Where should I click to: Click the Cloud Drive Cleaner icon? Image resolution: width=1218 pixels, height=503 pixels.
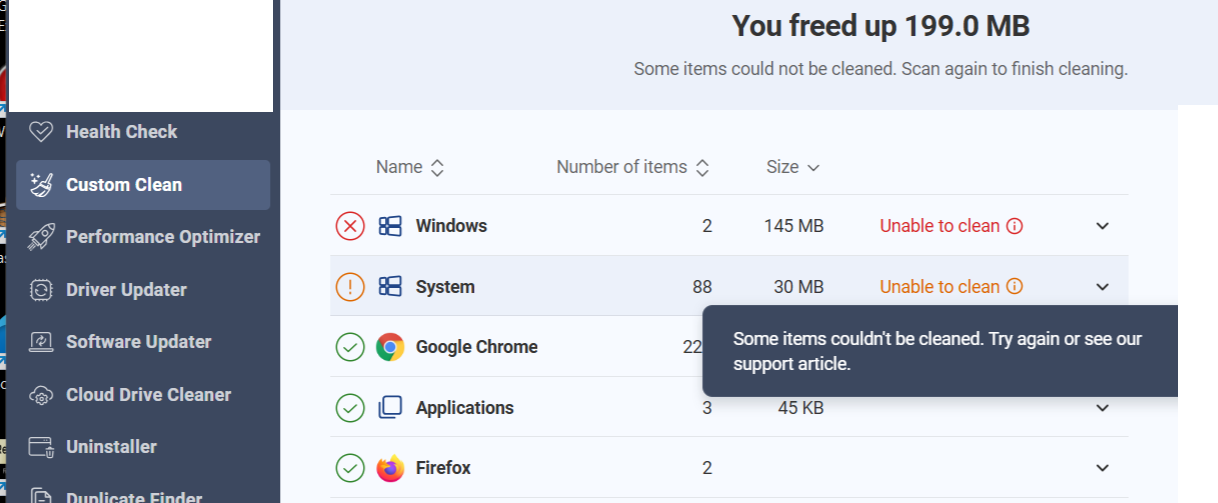[x=41, y=395]
